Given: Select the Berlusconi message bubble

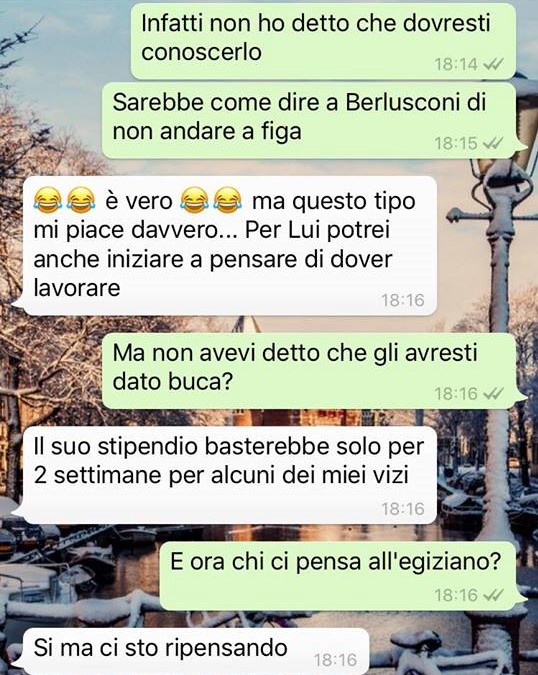Looking at the screenshot, I should (x=309, y=120).
